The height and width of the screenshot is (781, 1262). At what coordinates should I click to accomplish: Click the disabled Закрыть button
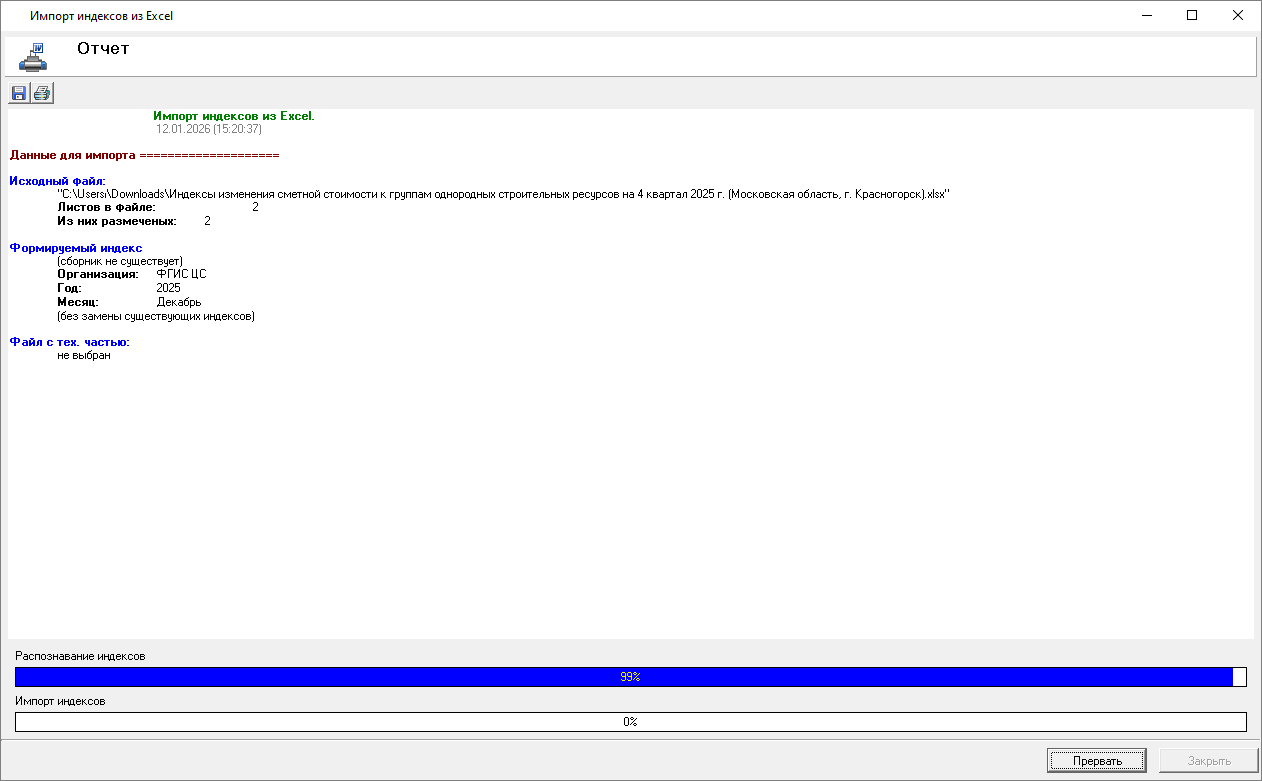[1208, 761]
